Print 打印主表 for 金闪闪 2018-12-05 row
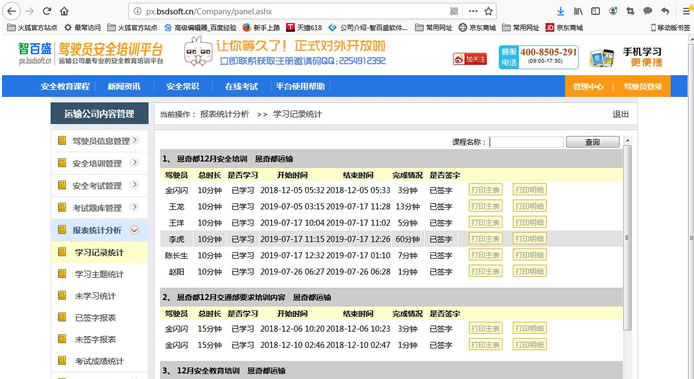The width and height of the screenshot is (694, 379). [486, 190]
